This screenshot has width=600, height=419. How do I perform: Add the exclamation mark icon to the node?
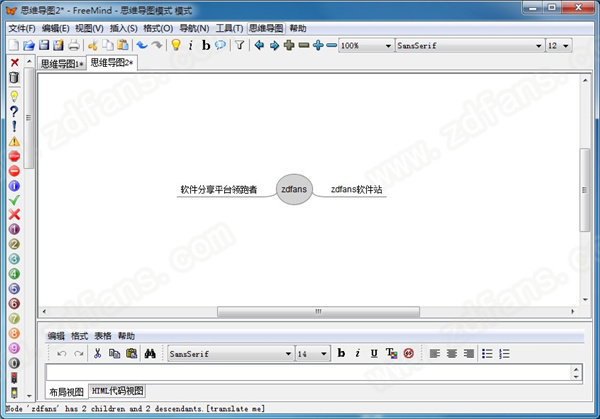pos(14,126)
